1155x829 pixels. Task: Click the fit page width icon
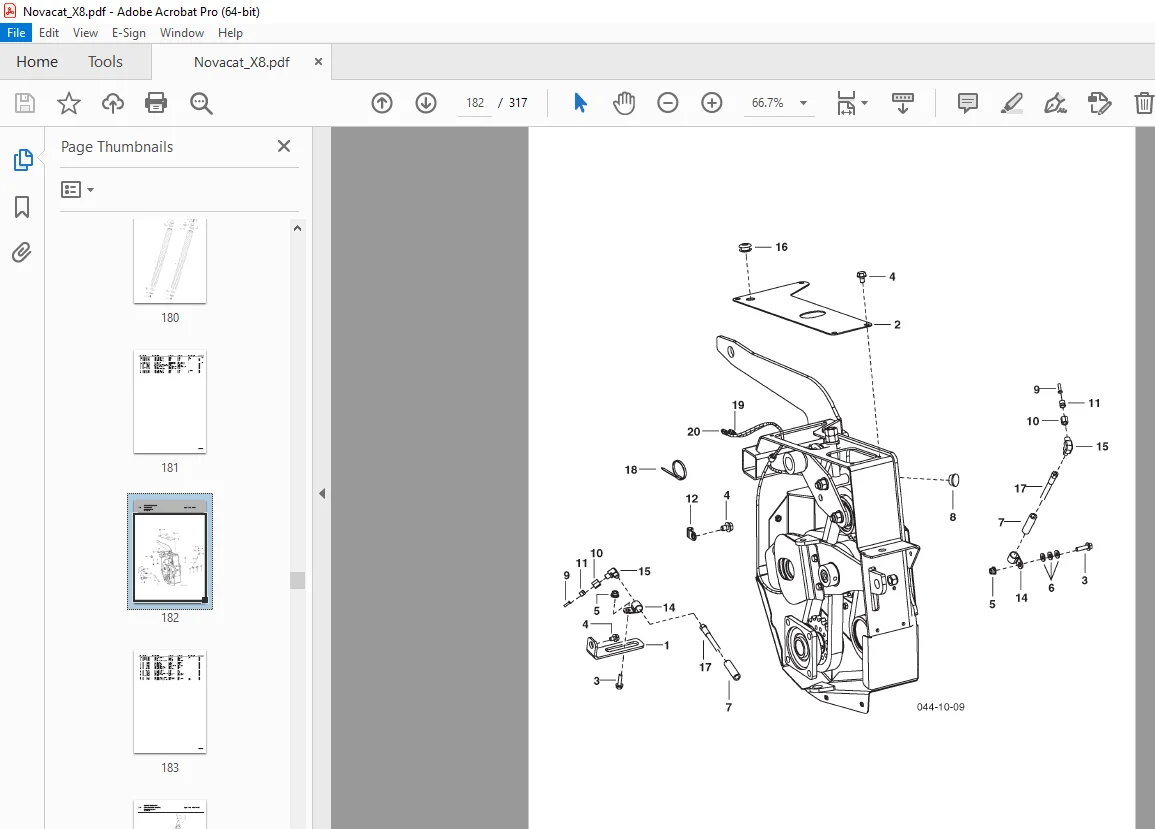pos(846,103)
